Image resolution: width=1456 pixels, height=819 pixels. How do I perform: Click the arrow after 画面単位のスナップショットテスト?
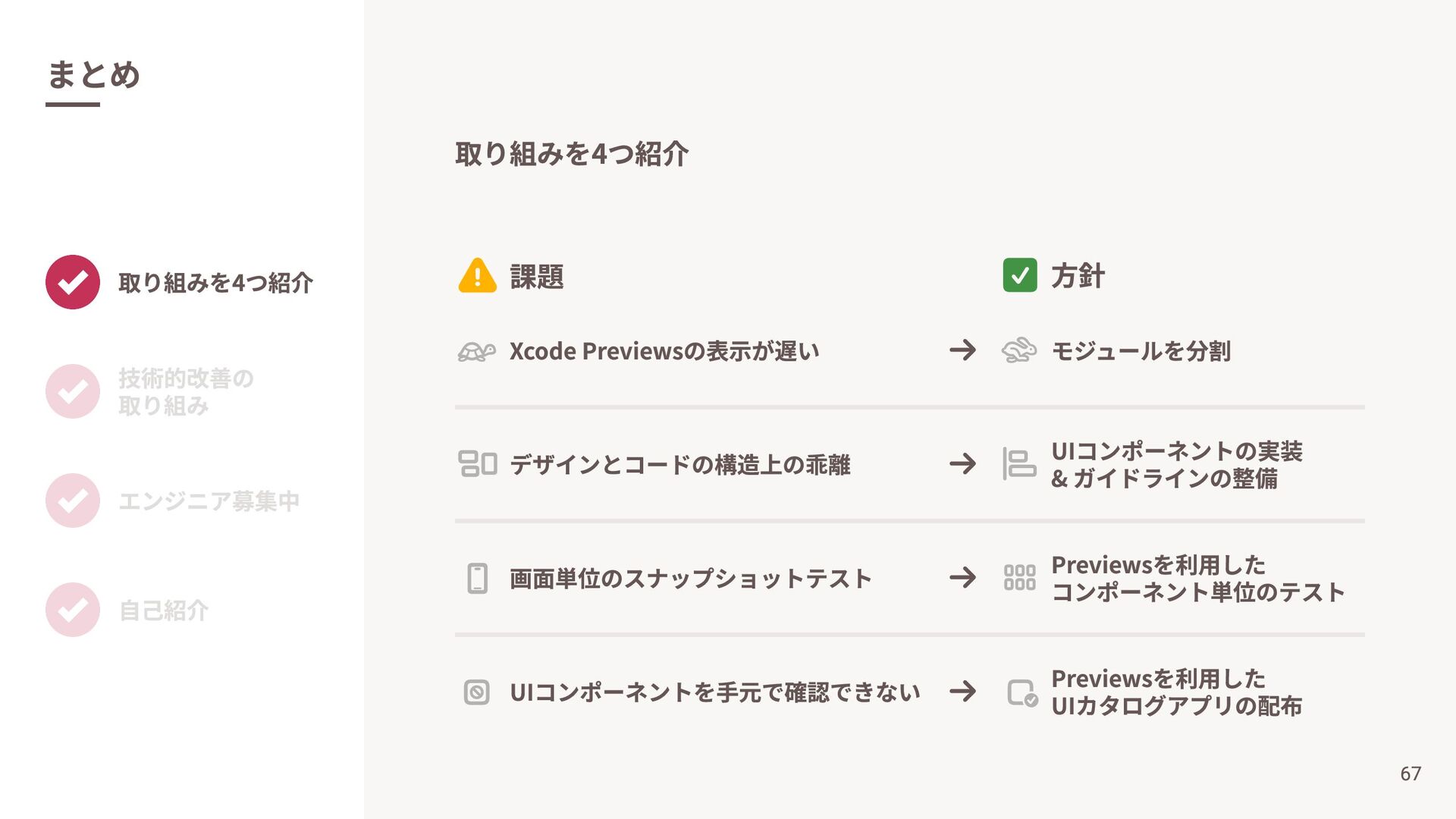tap(962, 577)
